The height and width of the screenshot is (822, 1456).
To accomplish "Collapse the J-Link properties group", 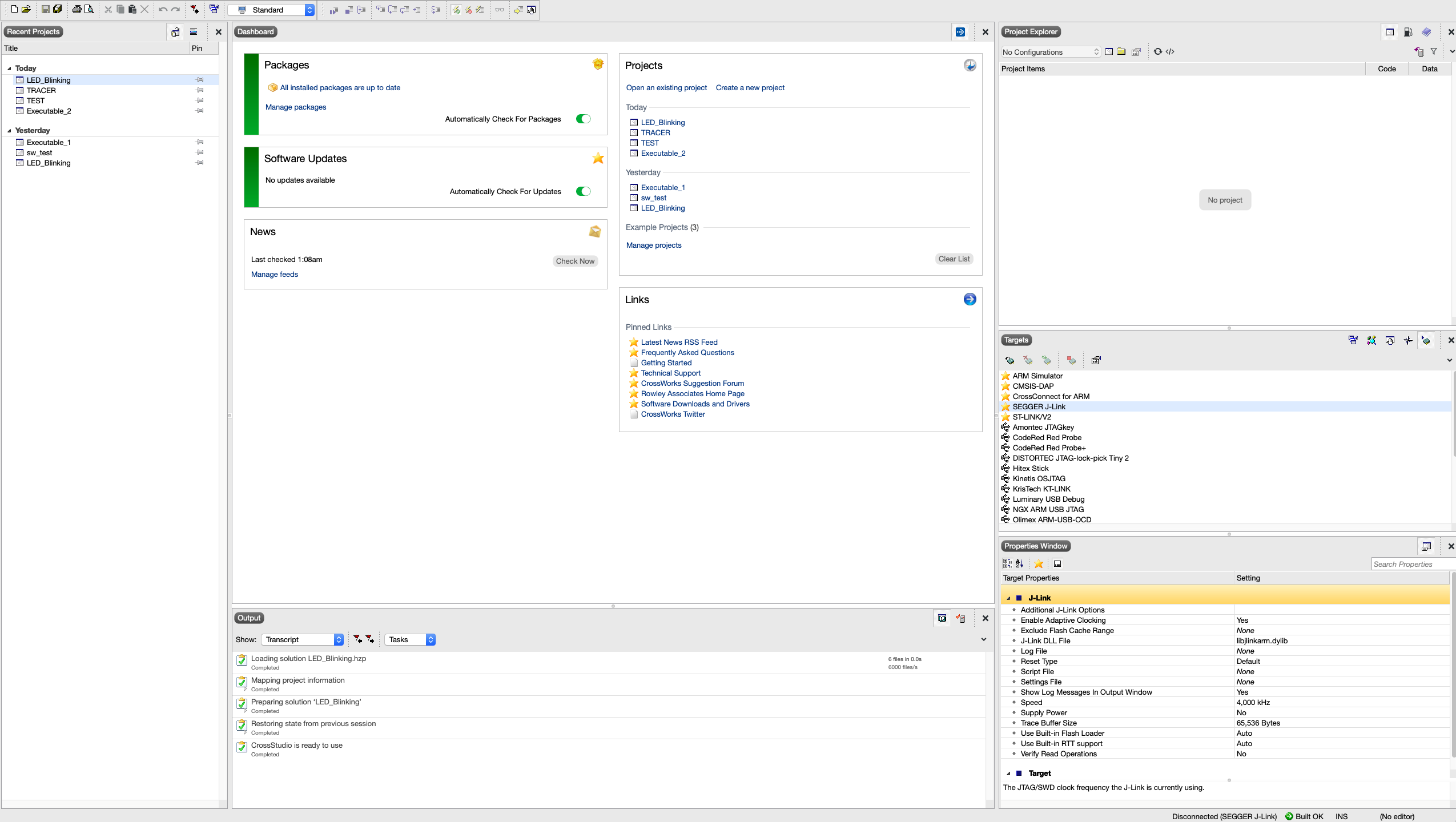I will coord(1008,598).
